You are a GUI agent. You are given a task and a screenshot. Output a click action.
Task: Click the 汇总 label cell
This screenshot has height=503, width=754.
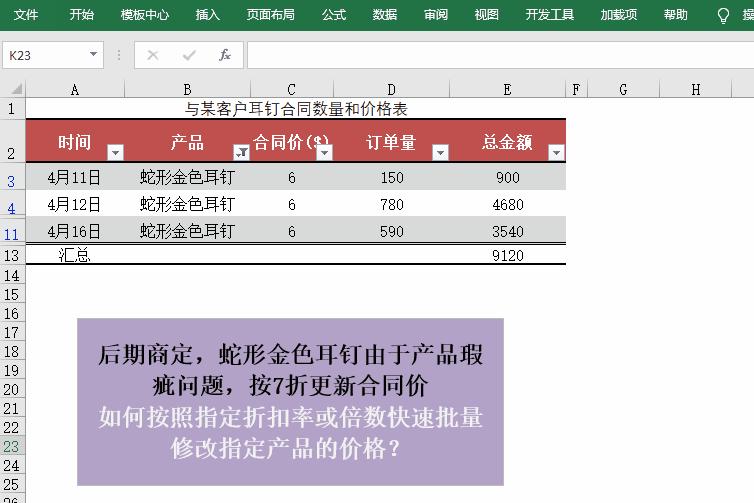point(75,255)
